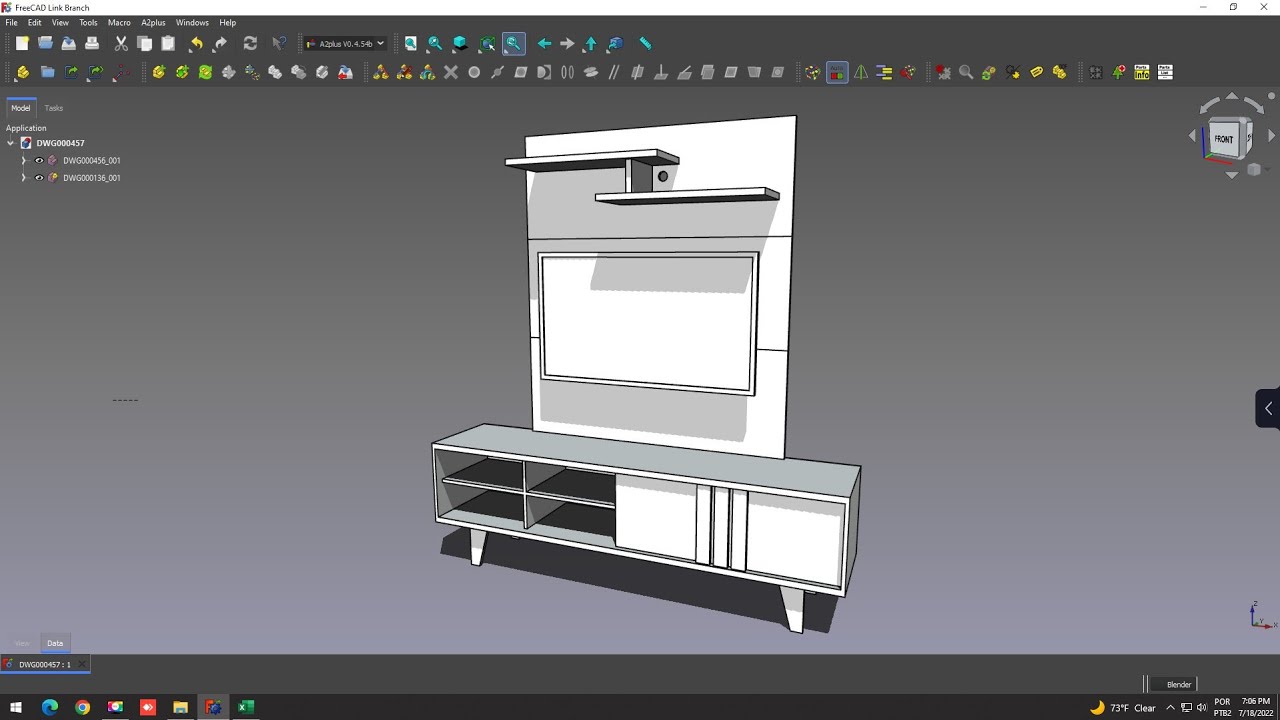Open the draw style cube icon

click(460, 43)
